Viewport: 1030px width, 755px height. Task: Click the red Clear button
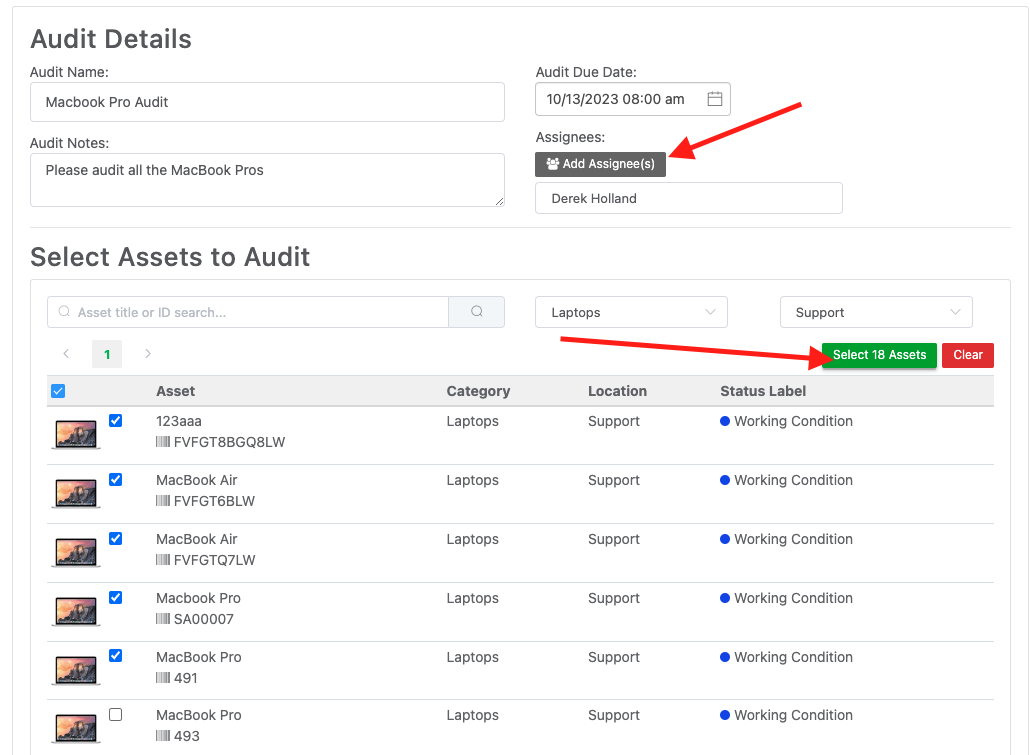pyautogui.click(x=967, y=355)
